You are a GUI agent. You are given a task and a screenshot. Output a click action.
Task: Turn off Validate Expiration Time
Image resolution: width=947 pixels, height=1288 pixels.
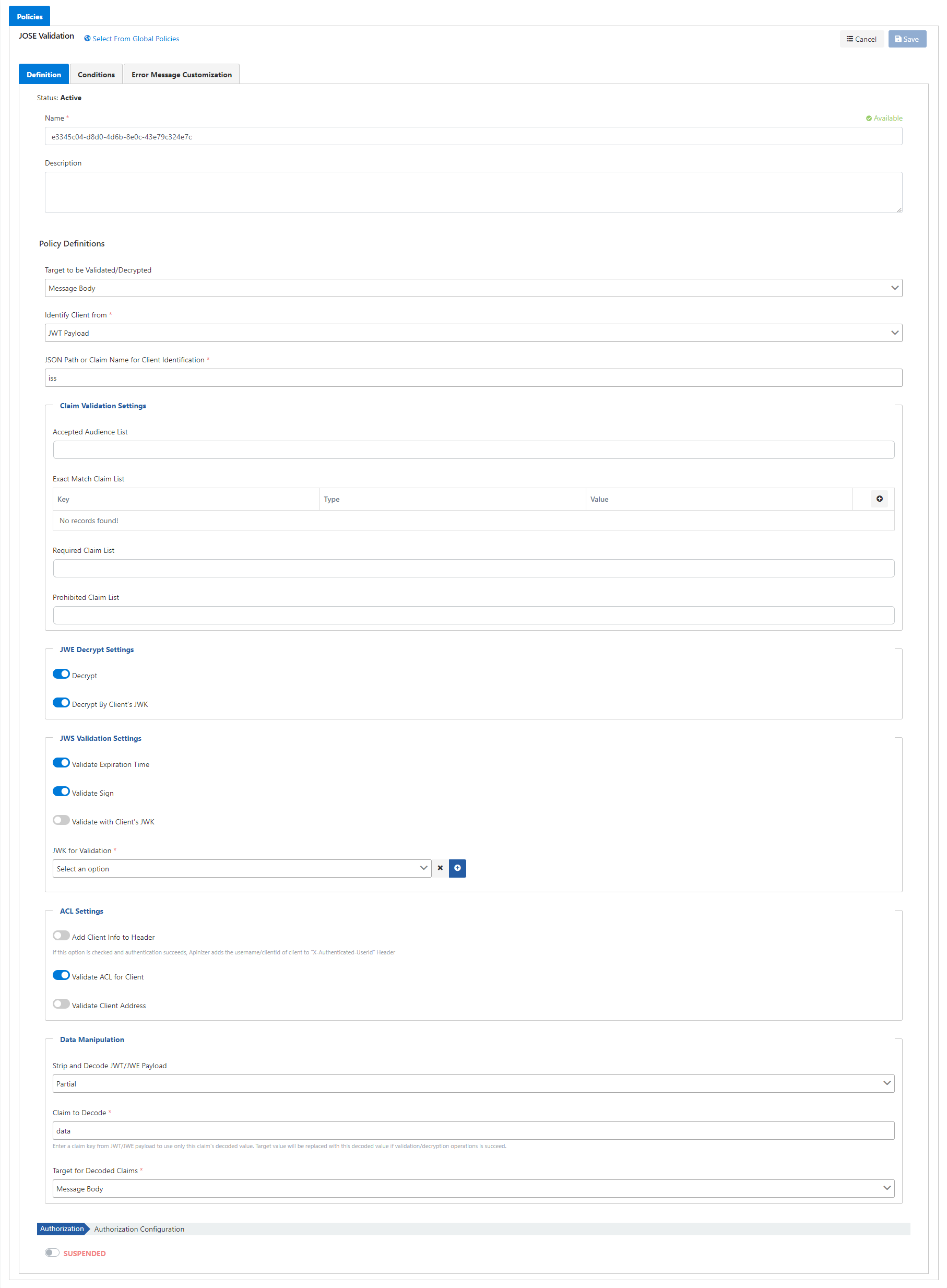pos(61,763)
